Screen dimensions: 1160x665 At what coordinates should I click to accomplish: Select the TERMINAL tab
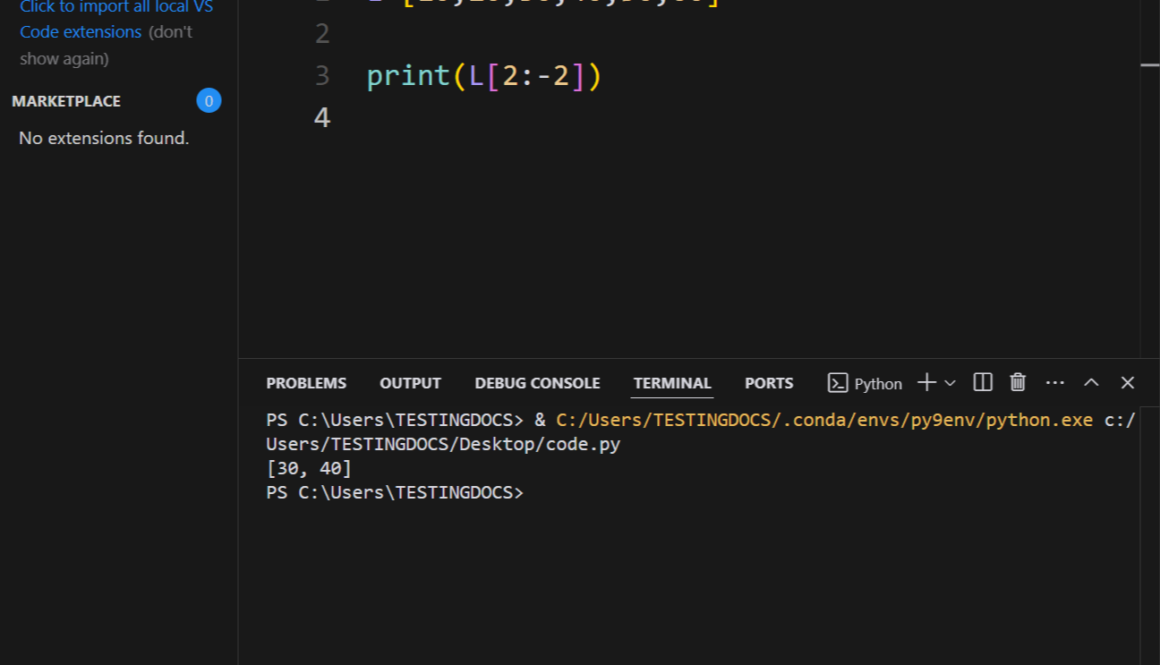[x=672, y=383]
